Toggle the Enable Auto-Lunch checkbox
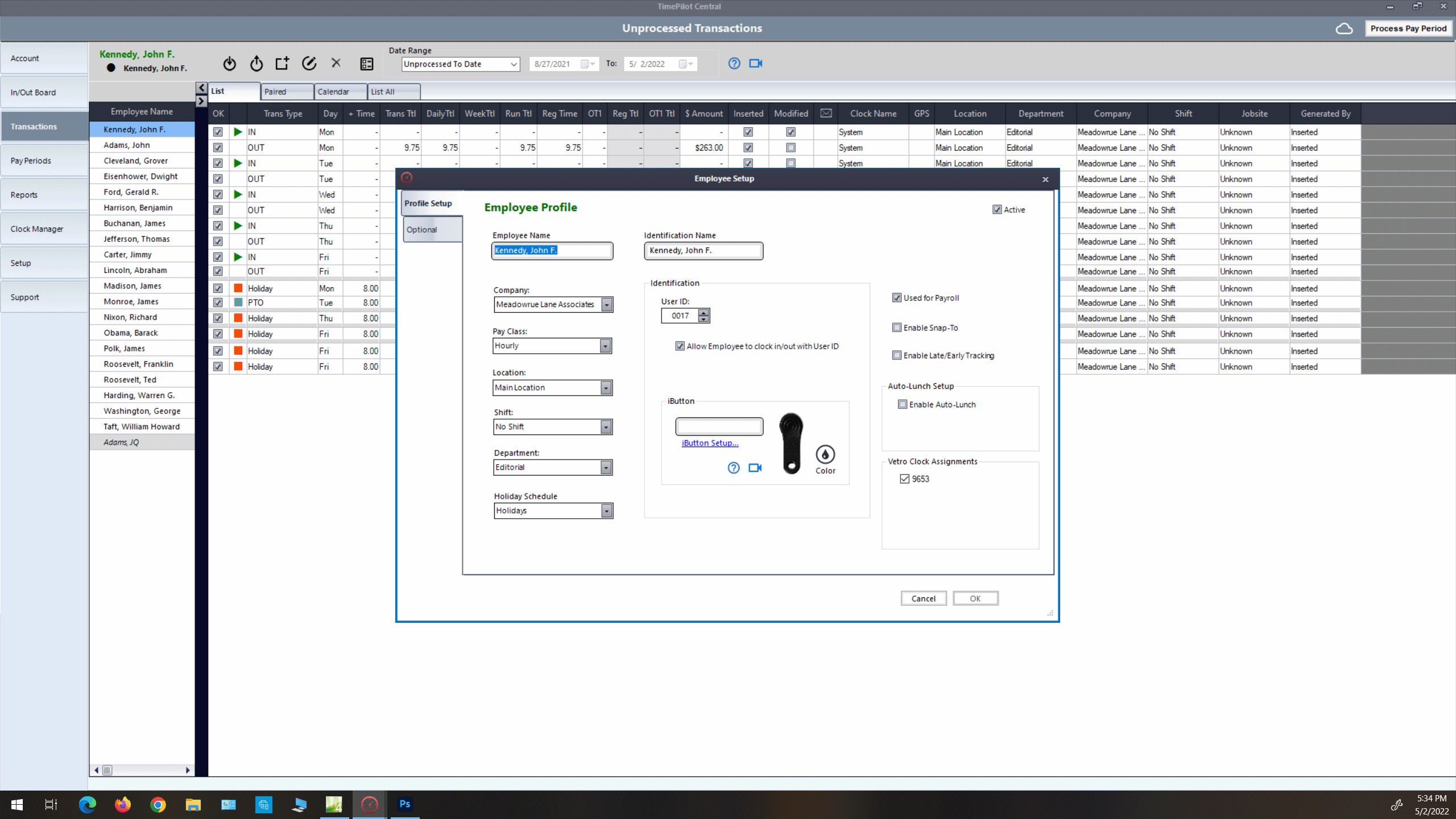The height and width of the screenshot is (819, 1456). tap(903, 404)
